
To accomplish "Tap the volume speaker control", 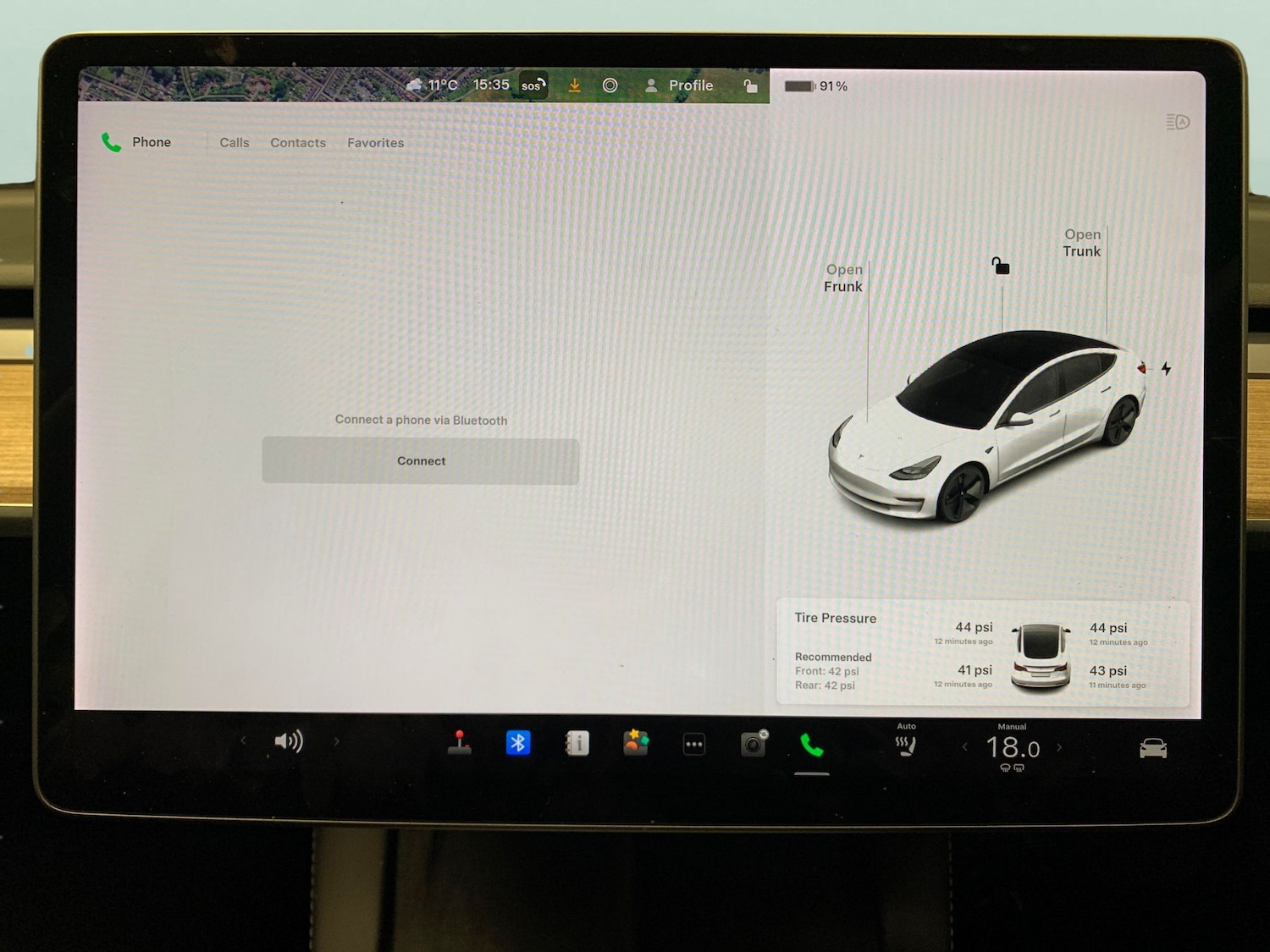I will click(289, 740).
